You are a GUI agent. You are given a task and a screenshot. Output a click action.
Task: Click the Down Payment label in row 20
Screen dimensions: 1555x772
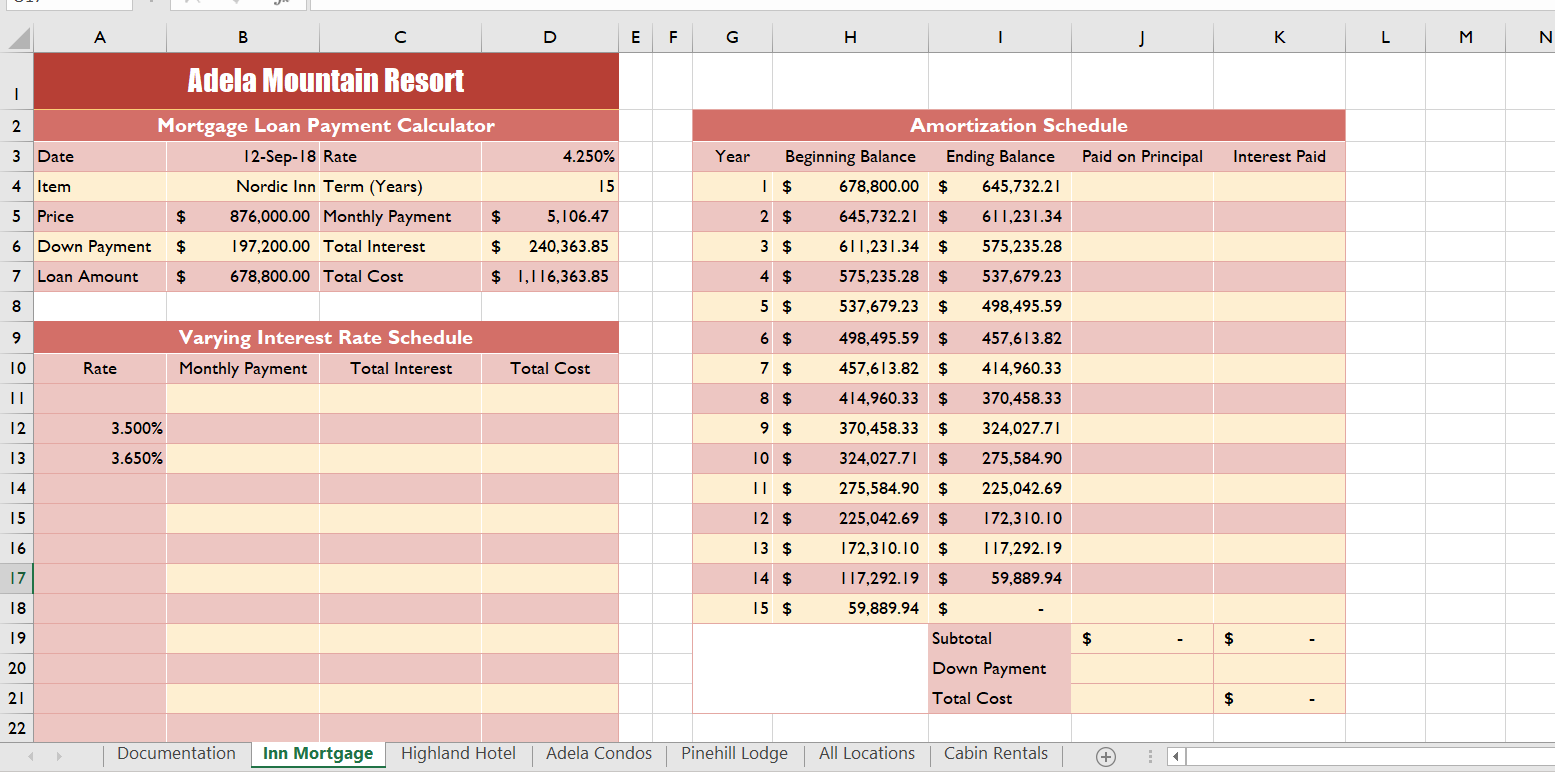click(1000, 669)
